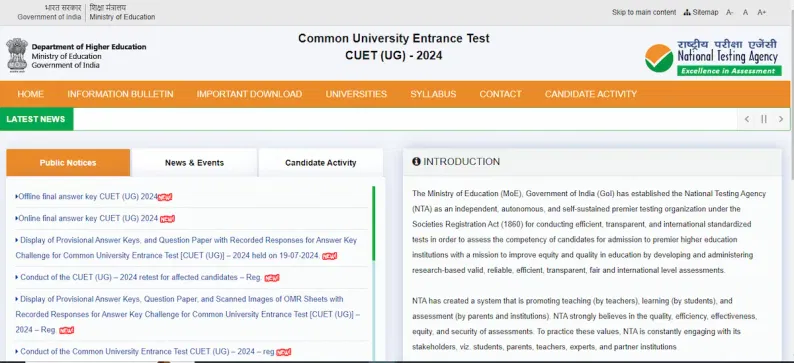This screenshot has width=794, height=363.
Task: Select the Public Notices tab
Action: pos(68,163)
